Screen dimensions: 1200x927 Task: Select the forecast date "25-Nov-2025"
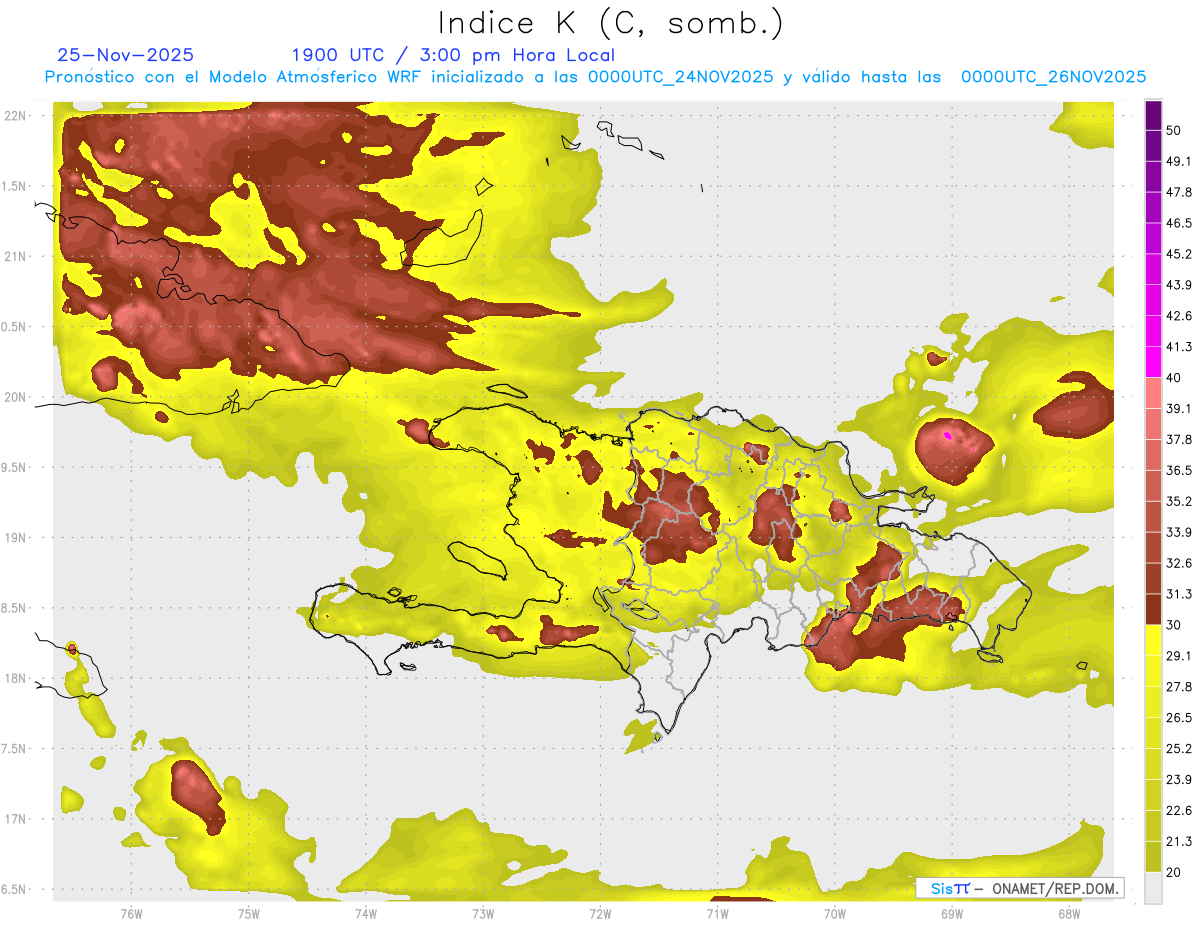click(x=126, y=55)
